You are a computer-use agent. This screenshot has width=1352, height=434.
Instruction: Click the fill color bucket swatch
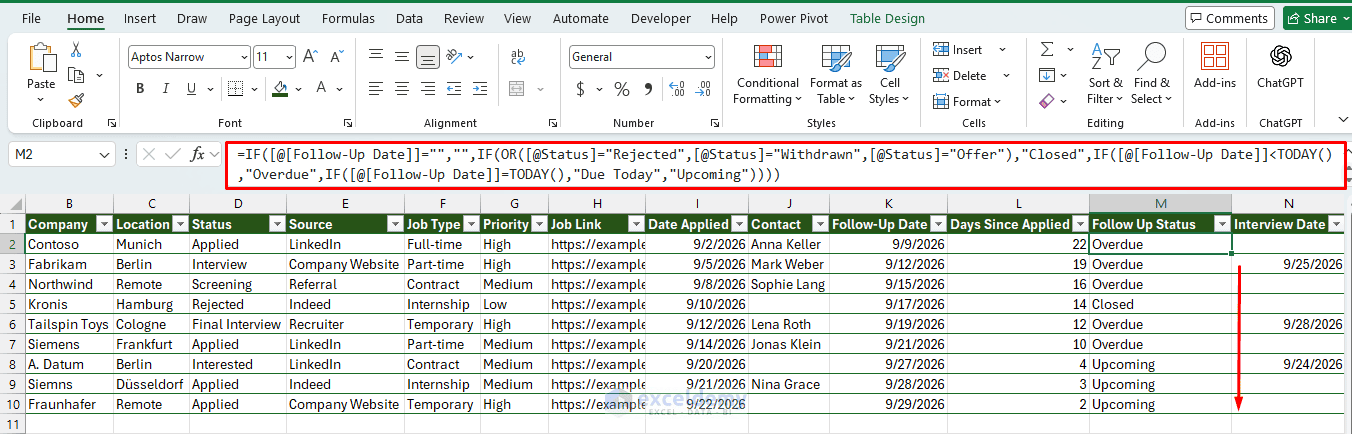click(x=282, y=89)
